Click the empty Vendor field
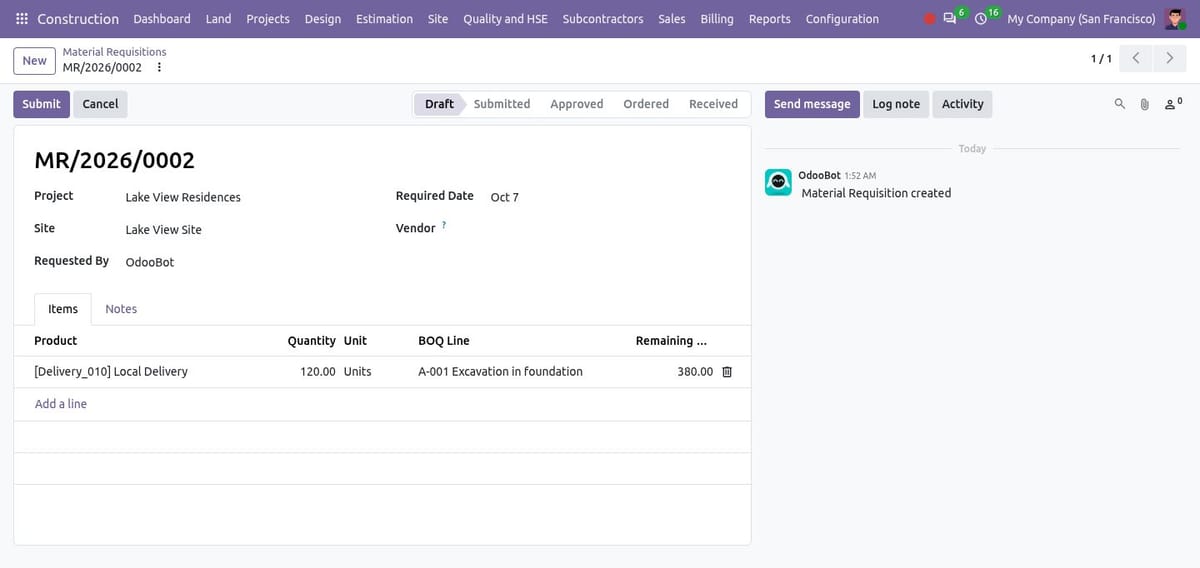 (x=610, y=229)
